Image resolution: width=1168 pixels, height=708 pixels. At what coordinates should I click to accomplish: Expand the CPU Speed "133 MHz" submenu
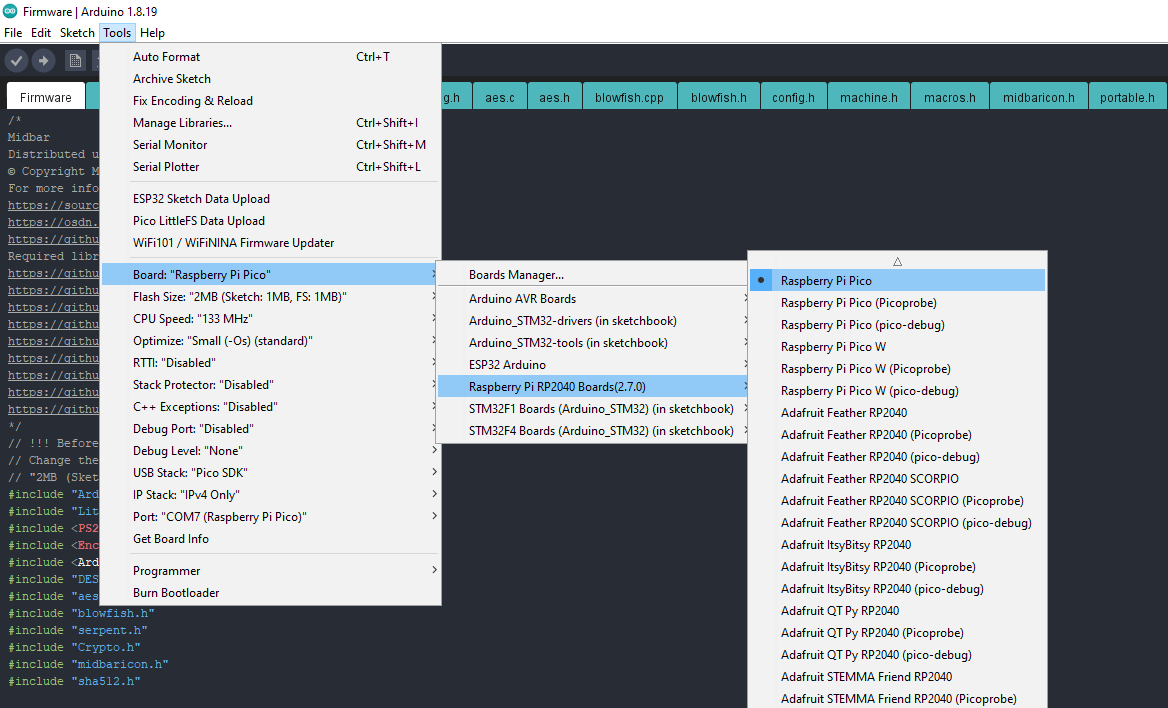coord(271,319)
